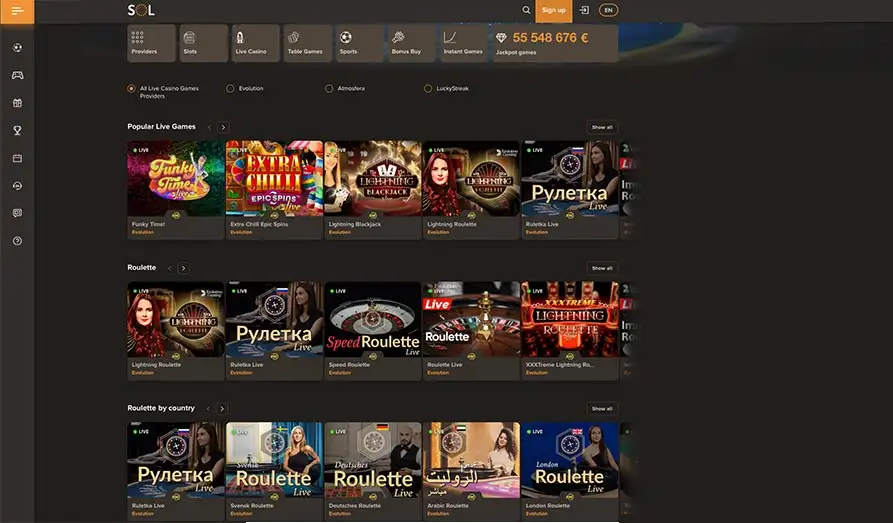893x523 pixels.
Task: Open the gift box bonuses icon
Action: pos(17,102)
